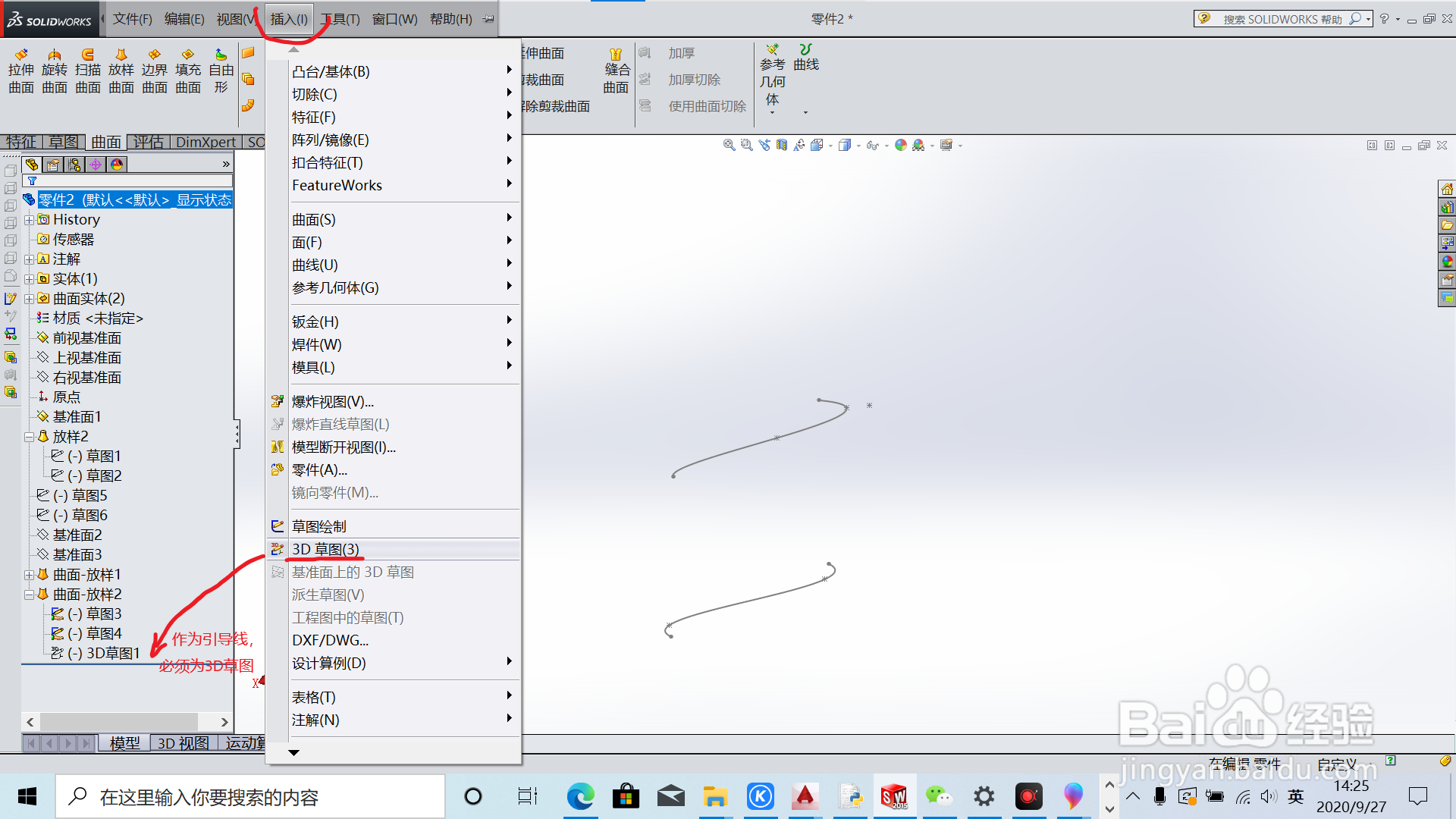Screen dimensions: 1456x819
Task: Select the 边界曲面 boundary surface tool
Action: tap(155, 71)
